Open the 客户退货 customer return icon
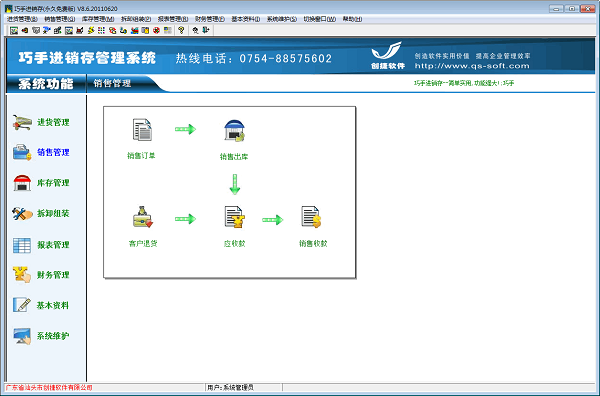 click(143, 217)
